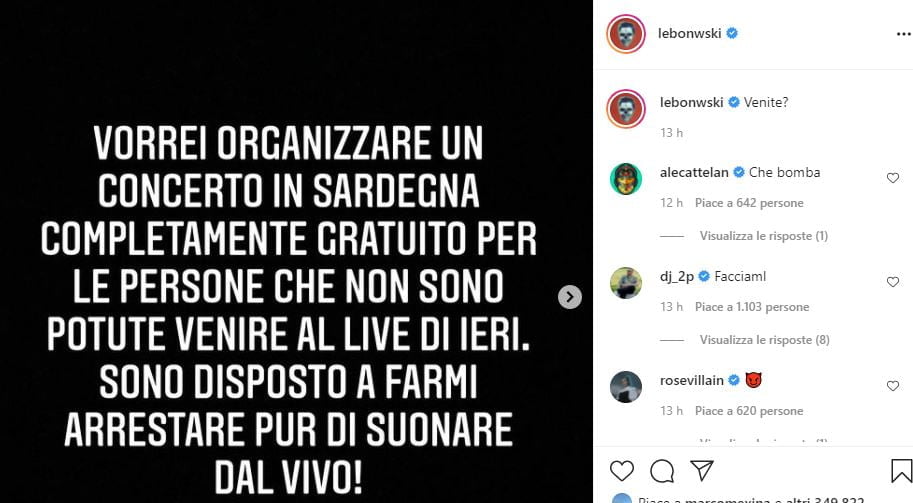
Task: Like alecattelan's 'Che bomba' comment
Action: [893, 178]
